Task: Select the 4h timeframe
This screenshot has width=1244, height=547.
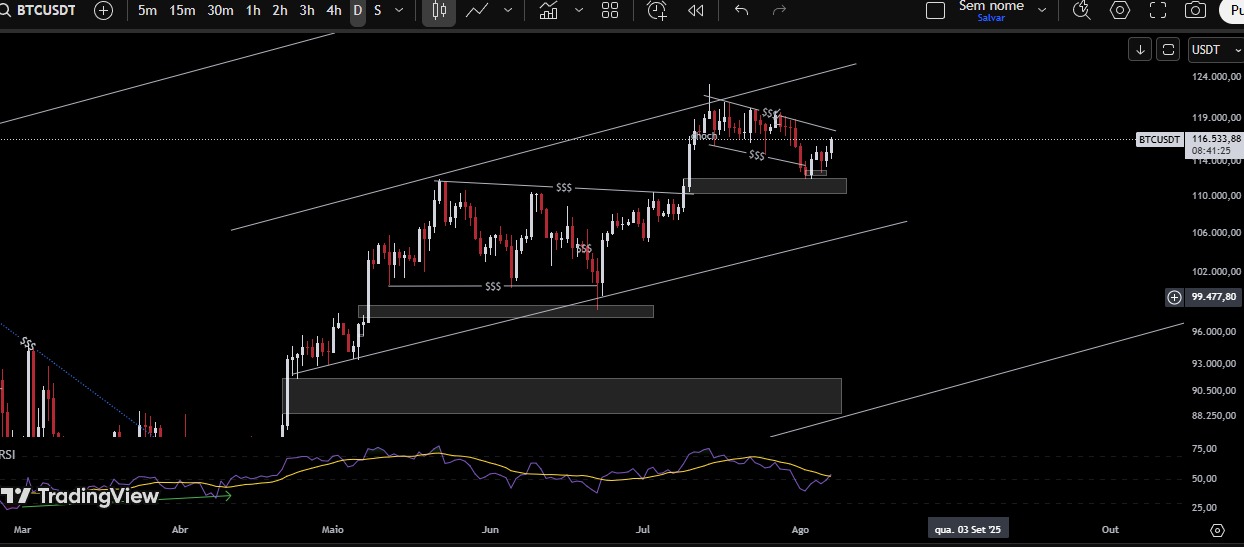Action: [334, 11]
